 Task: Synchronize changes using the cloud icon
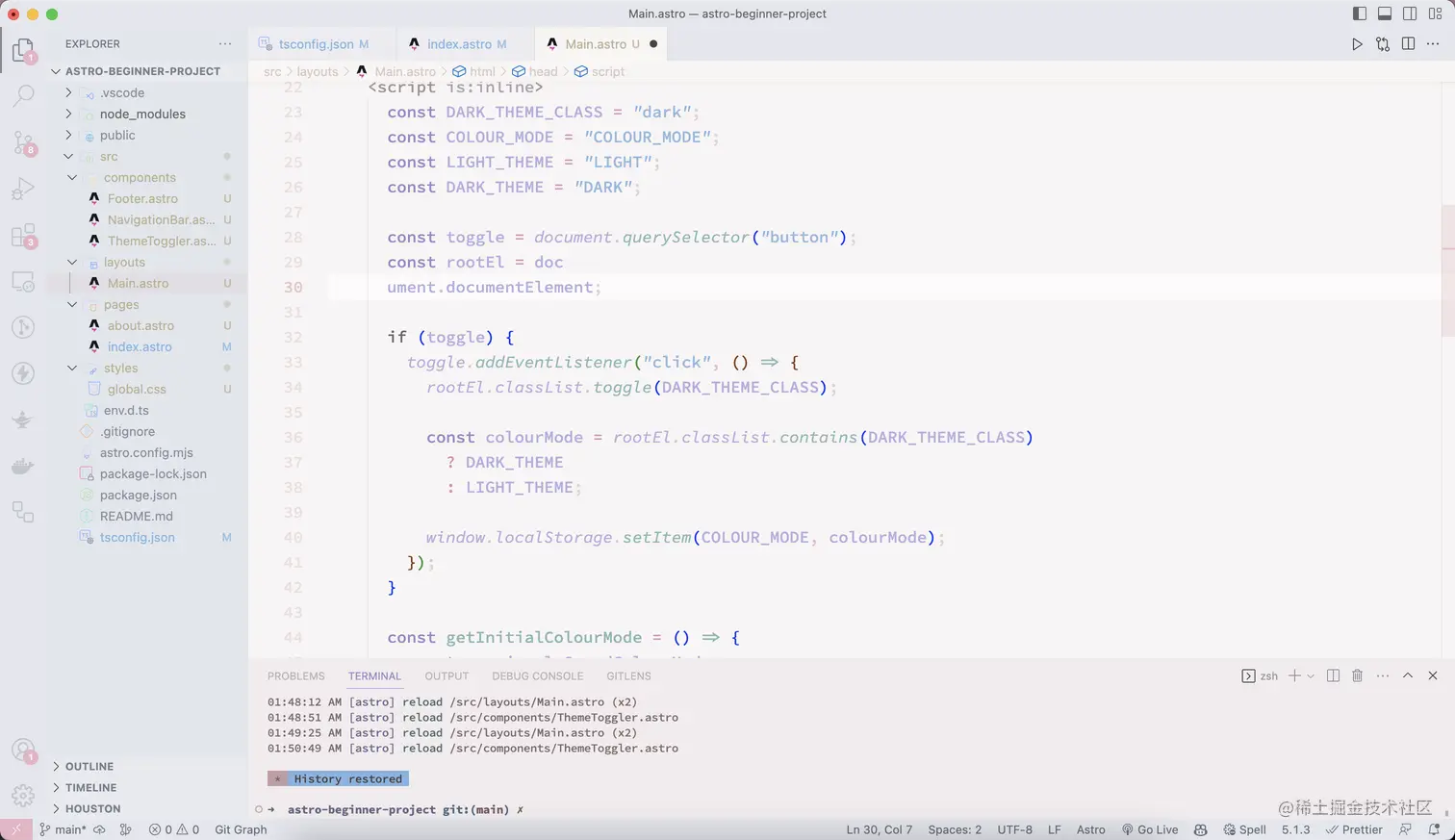99,829
